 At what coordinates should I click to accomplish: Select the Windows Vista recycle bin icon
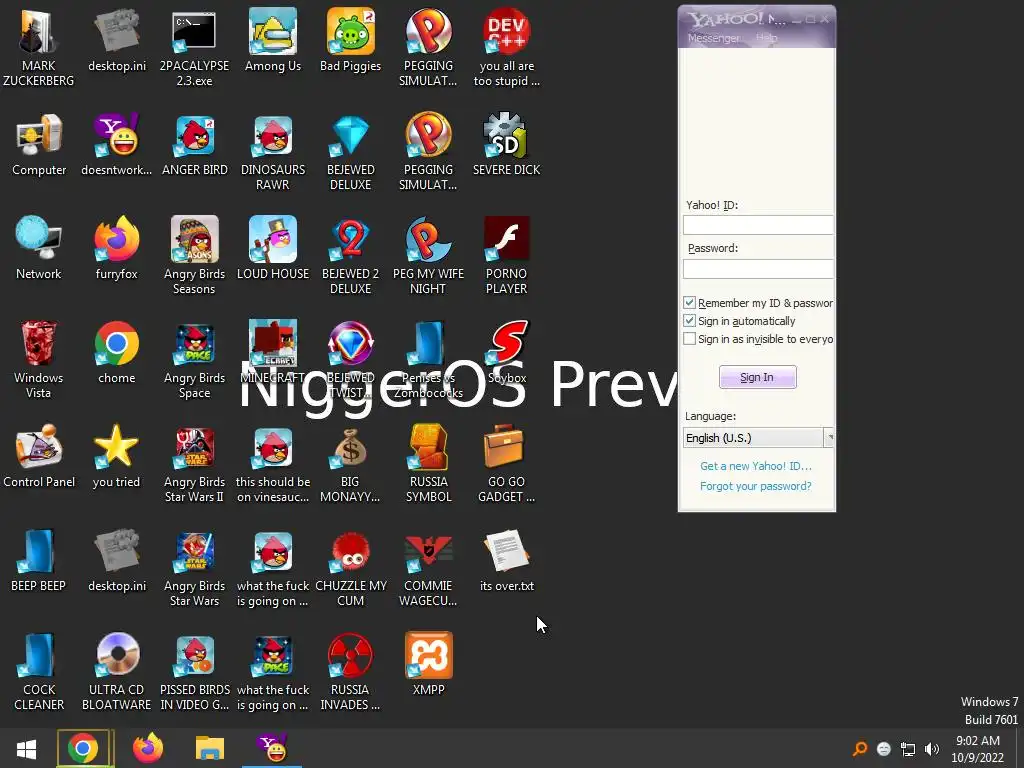coord(39,359)
